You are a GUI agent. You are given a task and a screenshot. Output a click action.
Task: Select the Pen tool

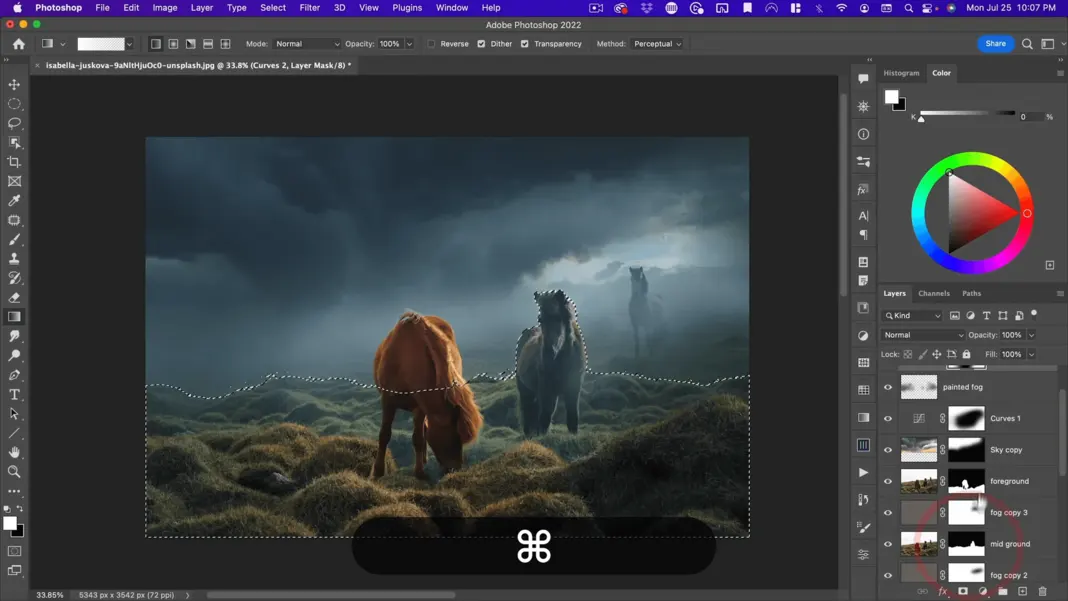click(x=14, y=375)
